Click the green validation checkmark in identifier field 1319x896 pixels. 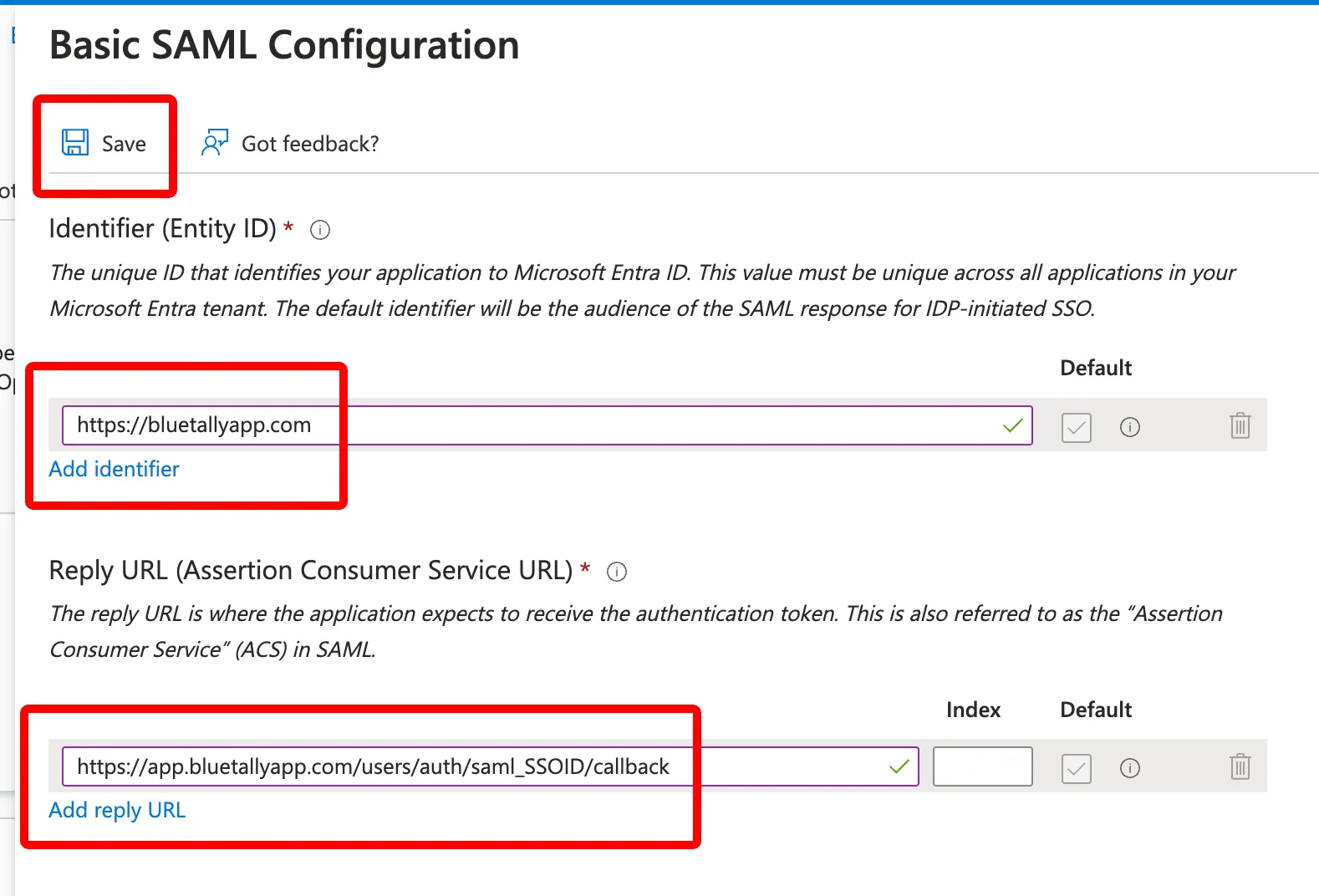pos(1013,425)
